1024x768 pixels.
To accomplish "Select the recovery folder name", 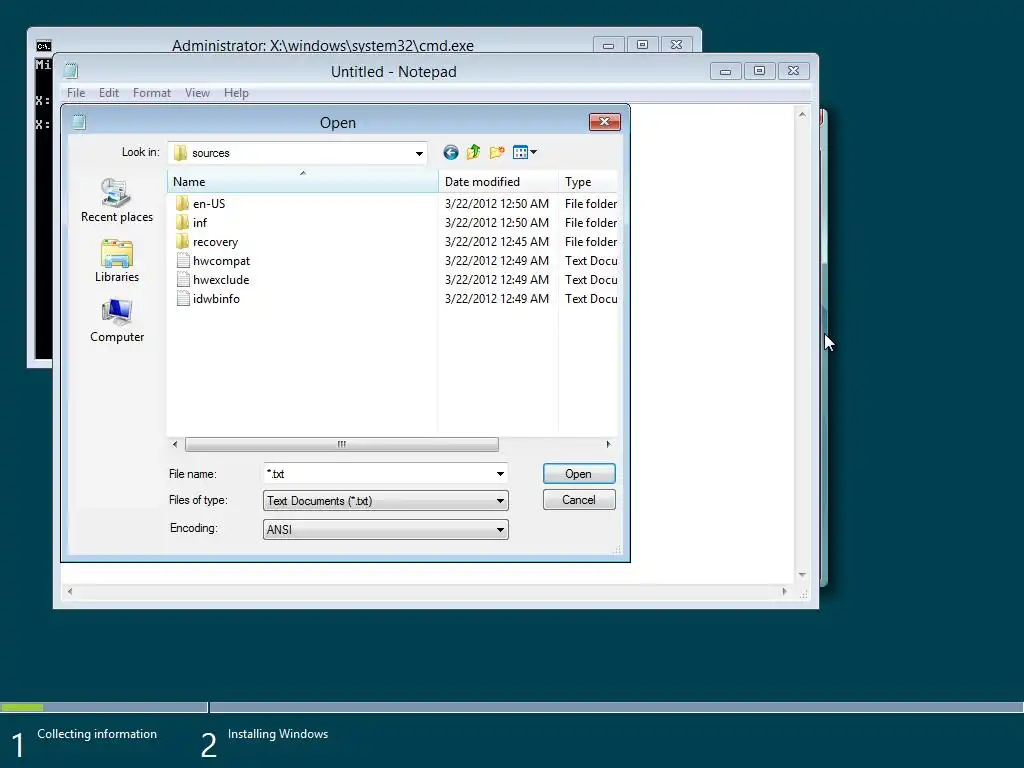I will coord(216,242).
